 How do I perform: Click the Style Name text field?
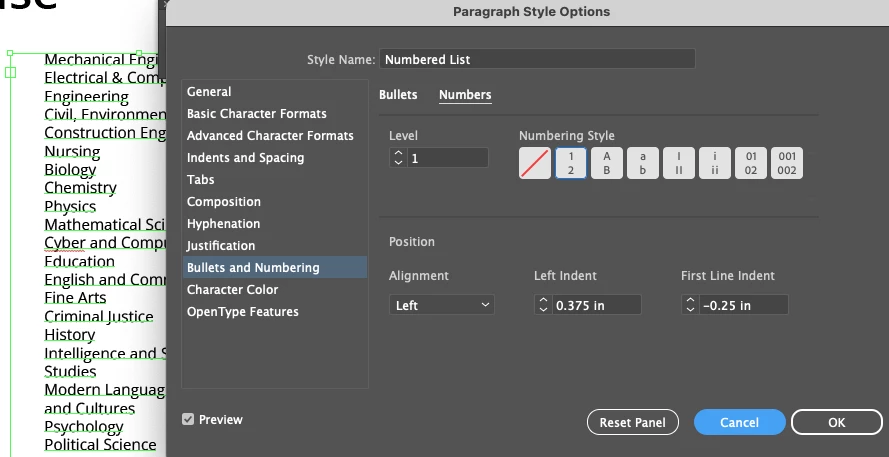(x=537, y=60)
